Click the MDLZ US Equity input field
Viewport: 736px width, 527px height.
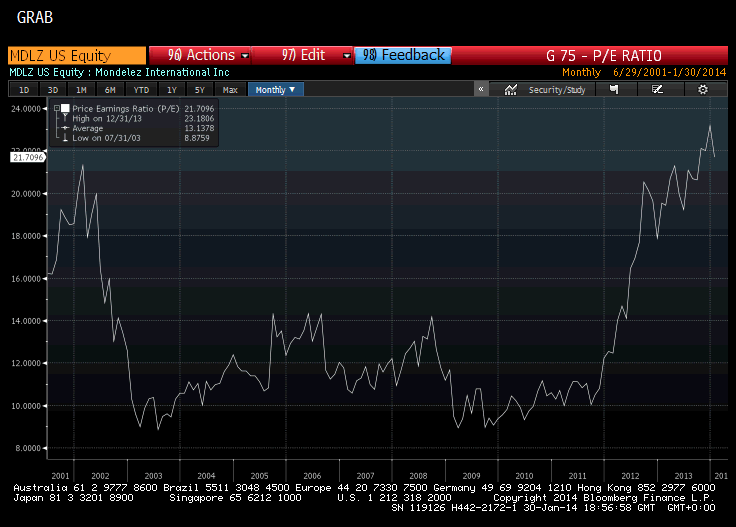[x=75, y=56]
